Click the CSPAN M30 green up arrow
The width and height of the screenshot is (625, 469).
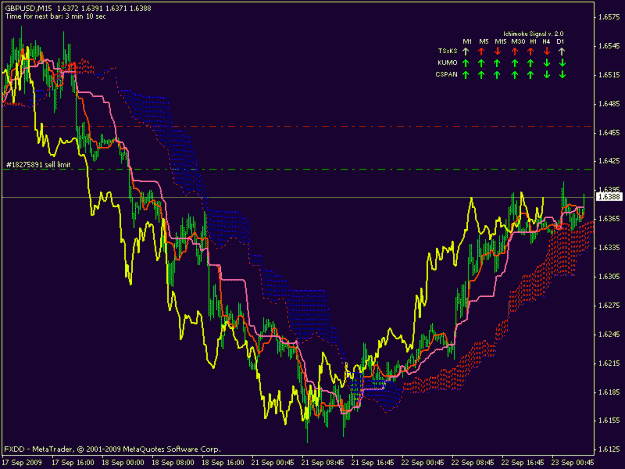(x=515, y=75)
